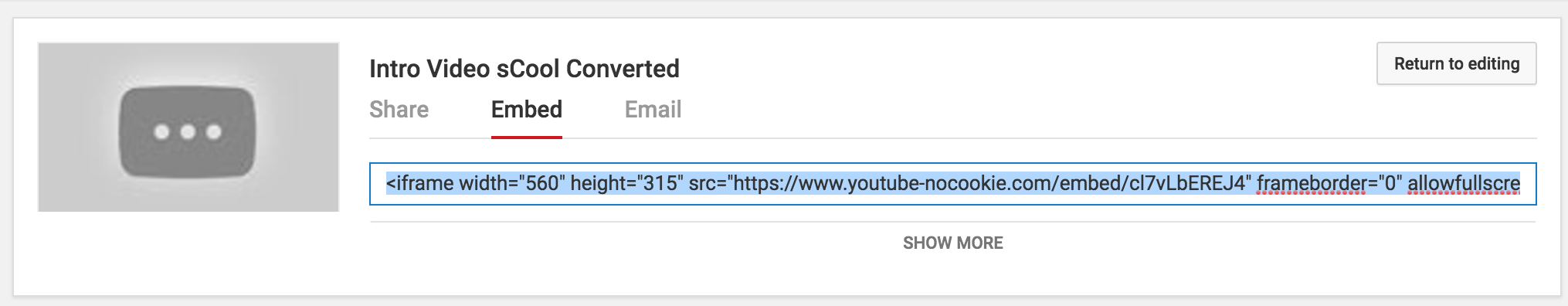The image size is (1568, 306).
Task: Click inside the iframe embed code field
Action: [x=953, y=184]
